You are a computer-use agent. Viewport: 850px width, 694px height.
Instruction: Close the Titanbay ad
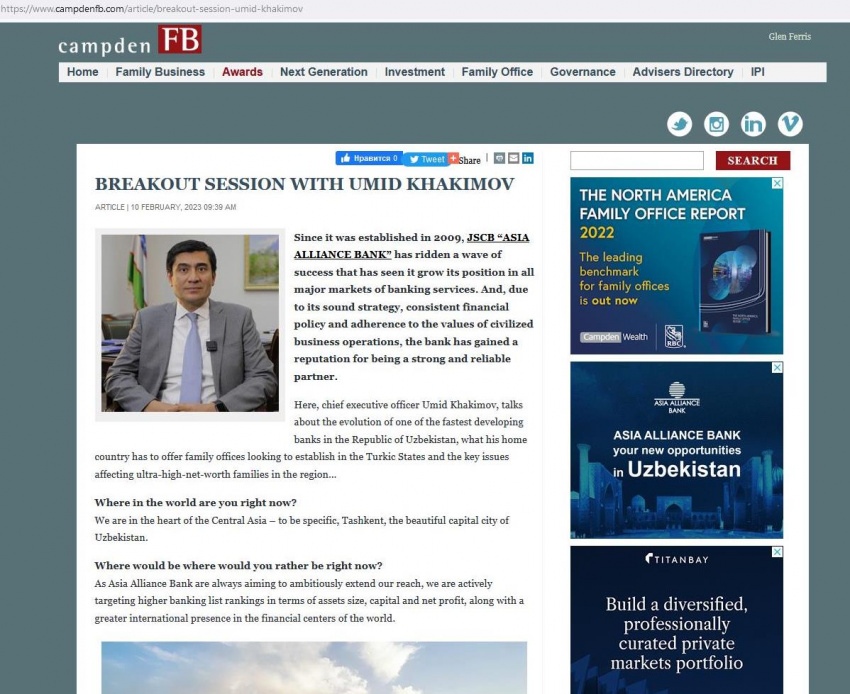coord(777,552)
